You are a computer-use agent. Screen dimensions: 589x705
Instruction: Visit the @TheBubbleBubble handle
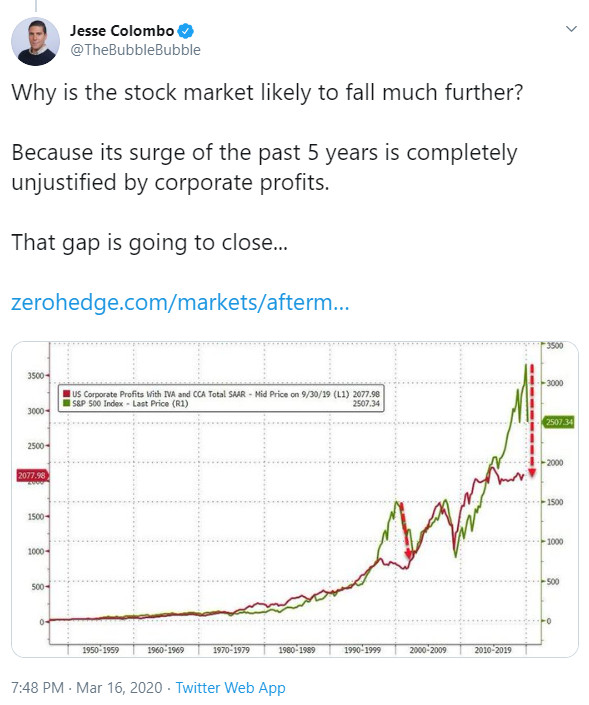[135, 50]
